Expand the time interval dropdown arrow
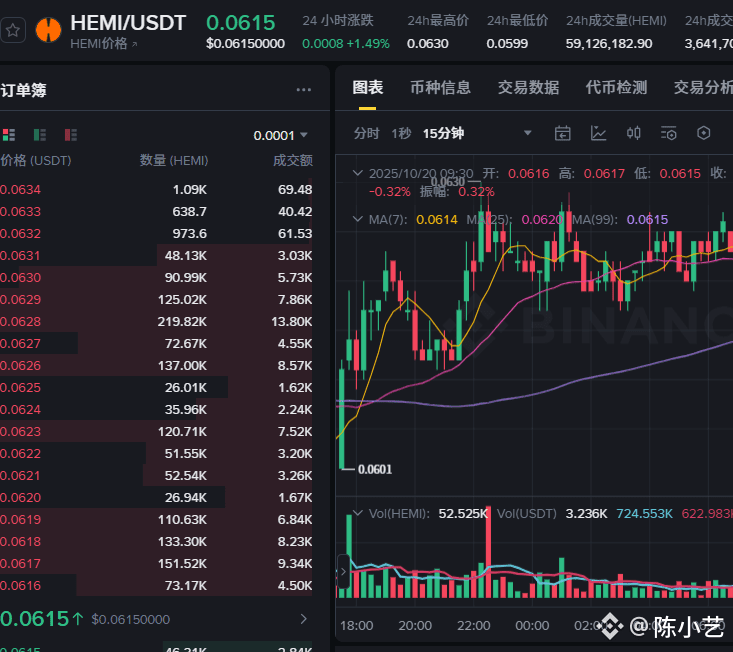Screen dimensions: 733x652 [x=528, y=133]
